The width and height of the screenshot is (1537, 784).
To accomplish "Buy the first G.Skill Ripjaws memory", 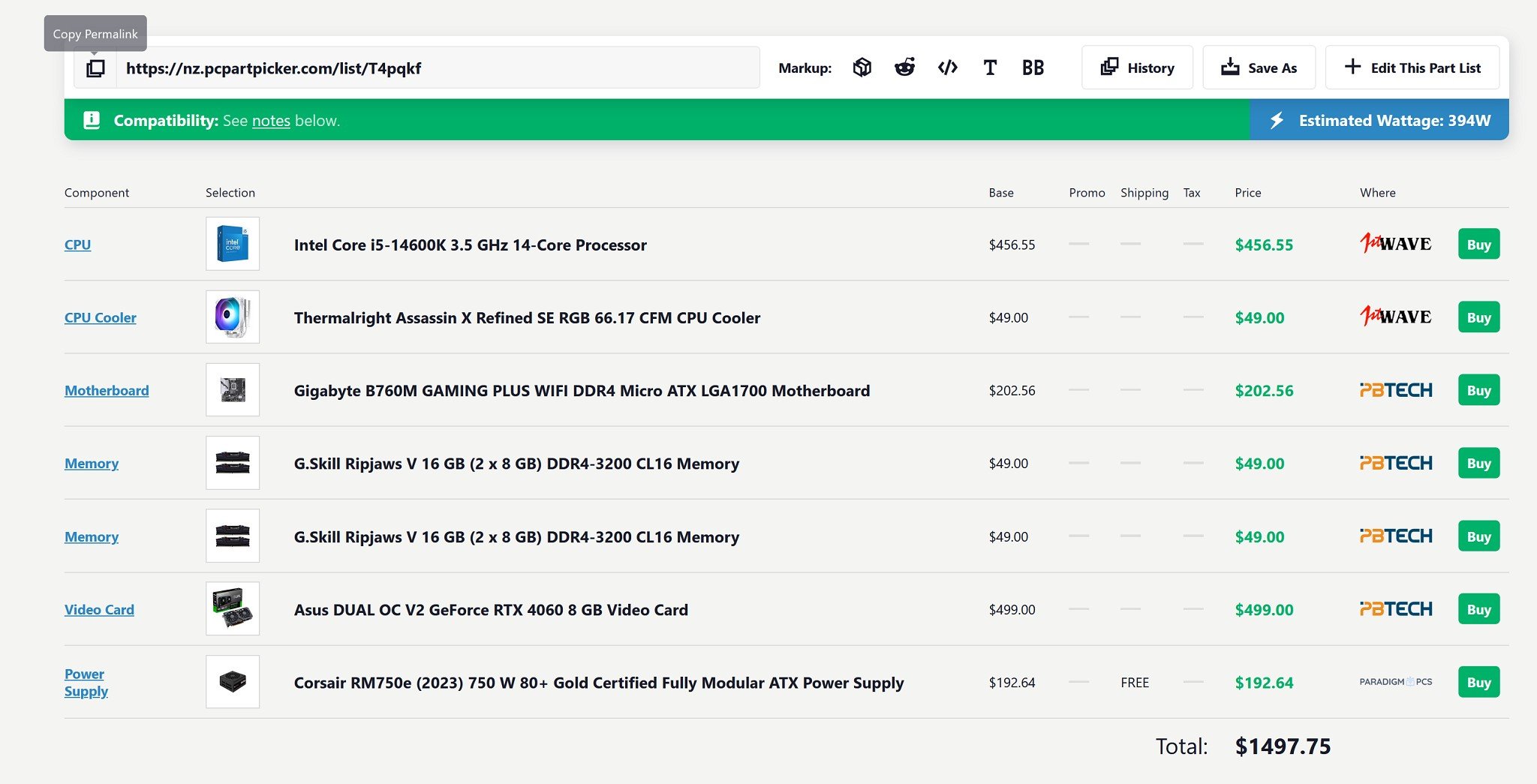I will (x=1478, y=463).
